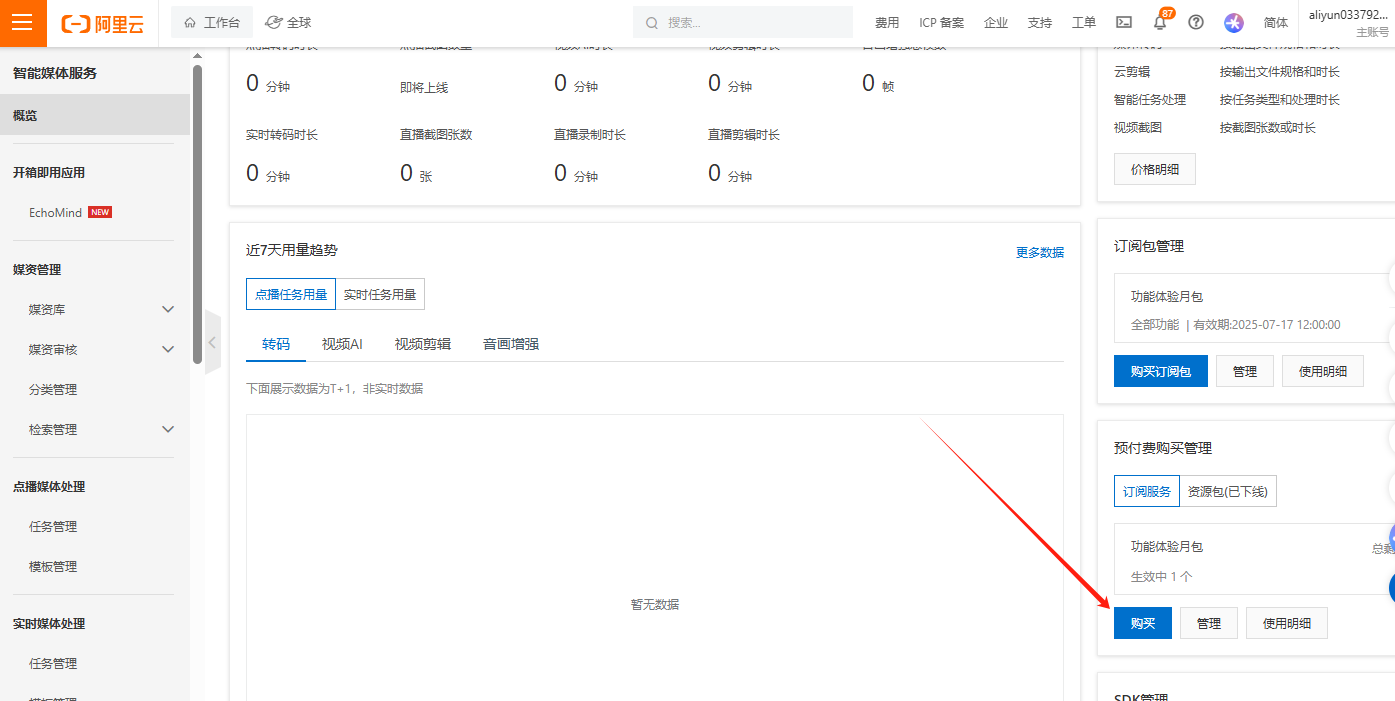This screenshot has height=701, width=1395.
Task: Open the 工作台 home button
Action: [212, 22]
